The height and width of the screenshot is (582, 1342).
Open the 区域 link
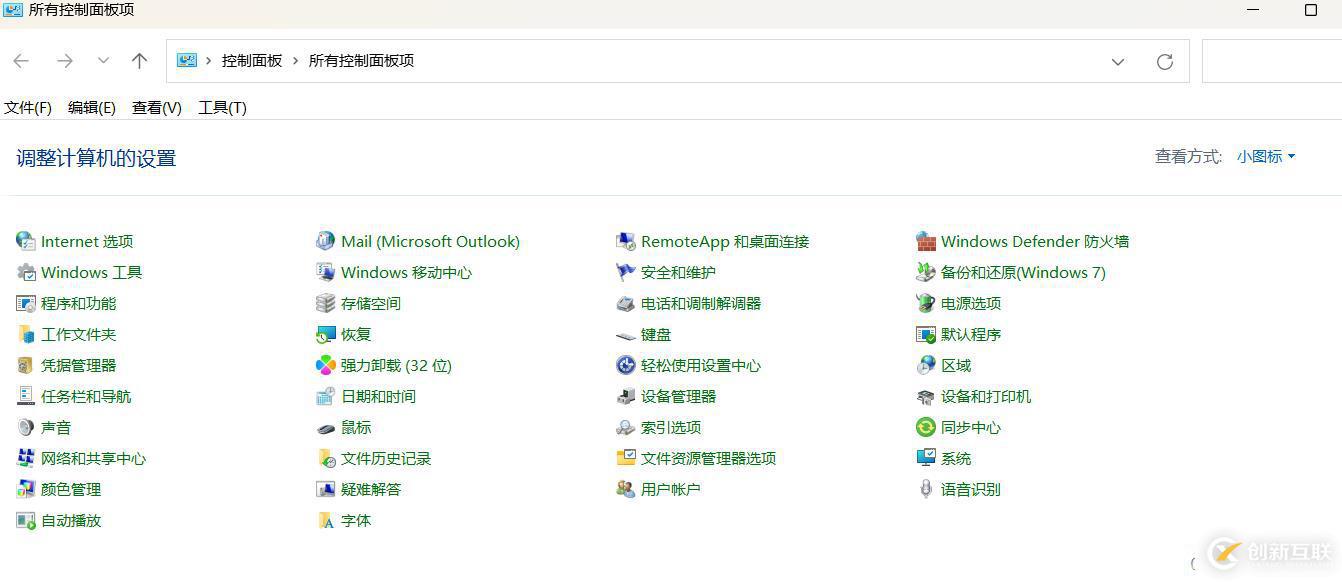[956, 365]
